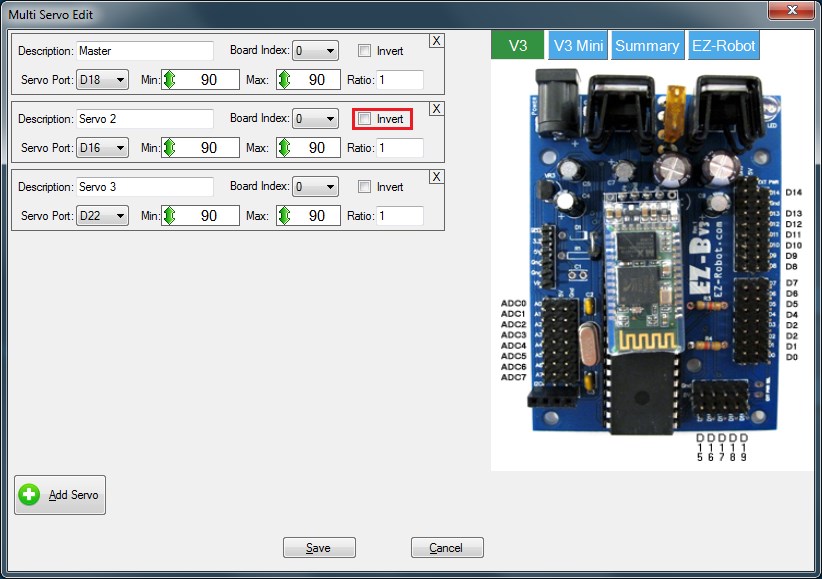Click the Master description field
This screenshot has height=579, width=822.
coord(145,51)
